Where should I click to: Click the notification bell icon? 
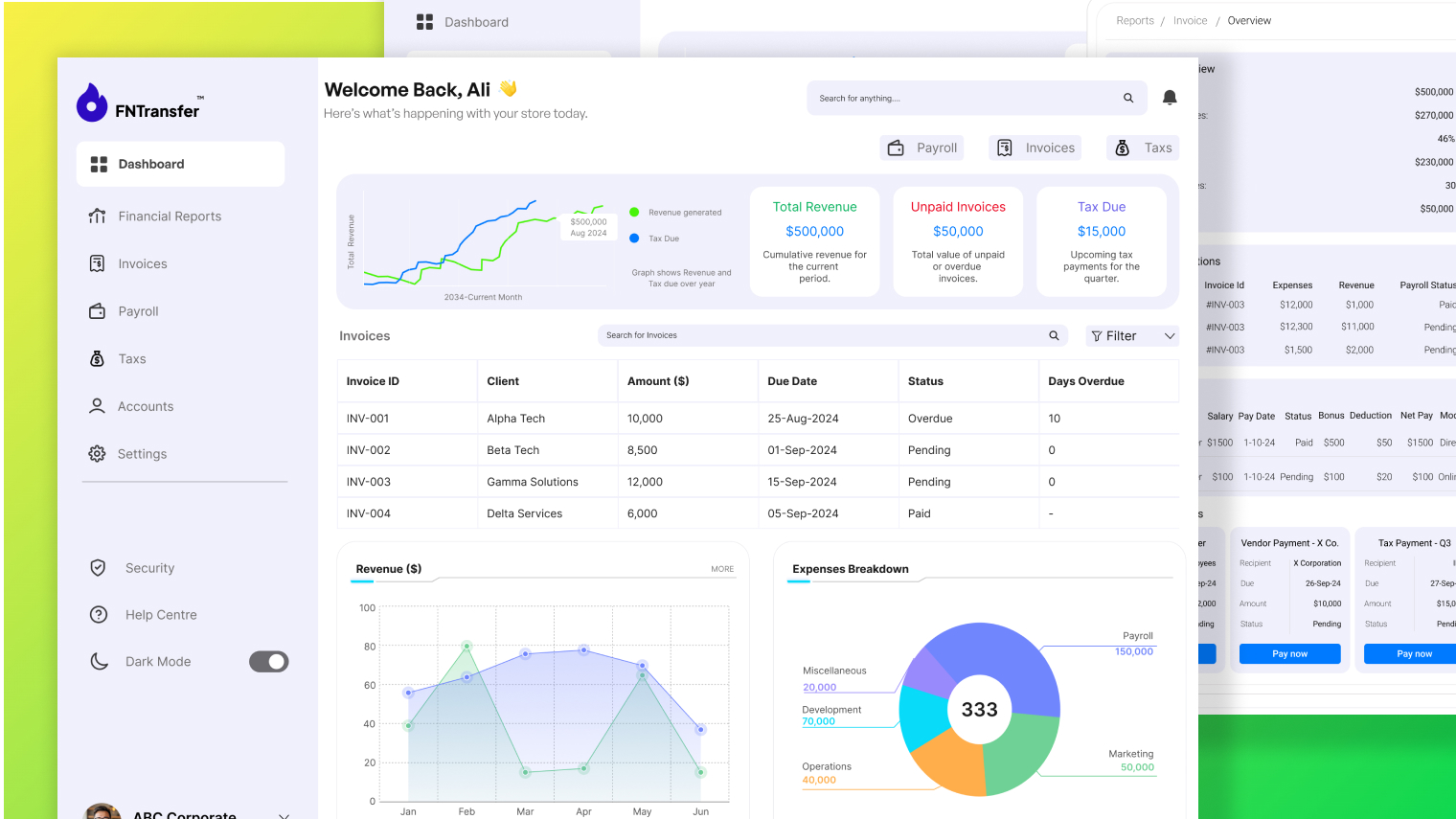pos(1170,98)
